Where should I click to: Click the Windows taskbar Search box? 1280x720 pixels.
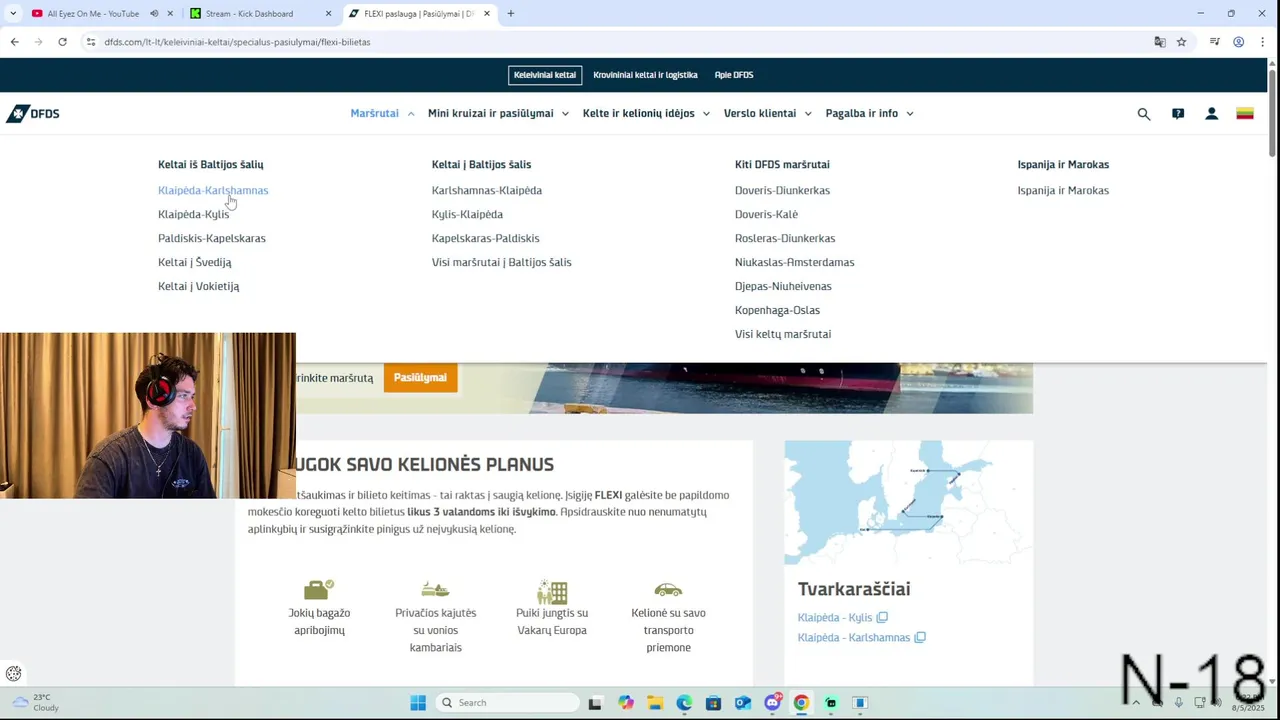point(509,703)
